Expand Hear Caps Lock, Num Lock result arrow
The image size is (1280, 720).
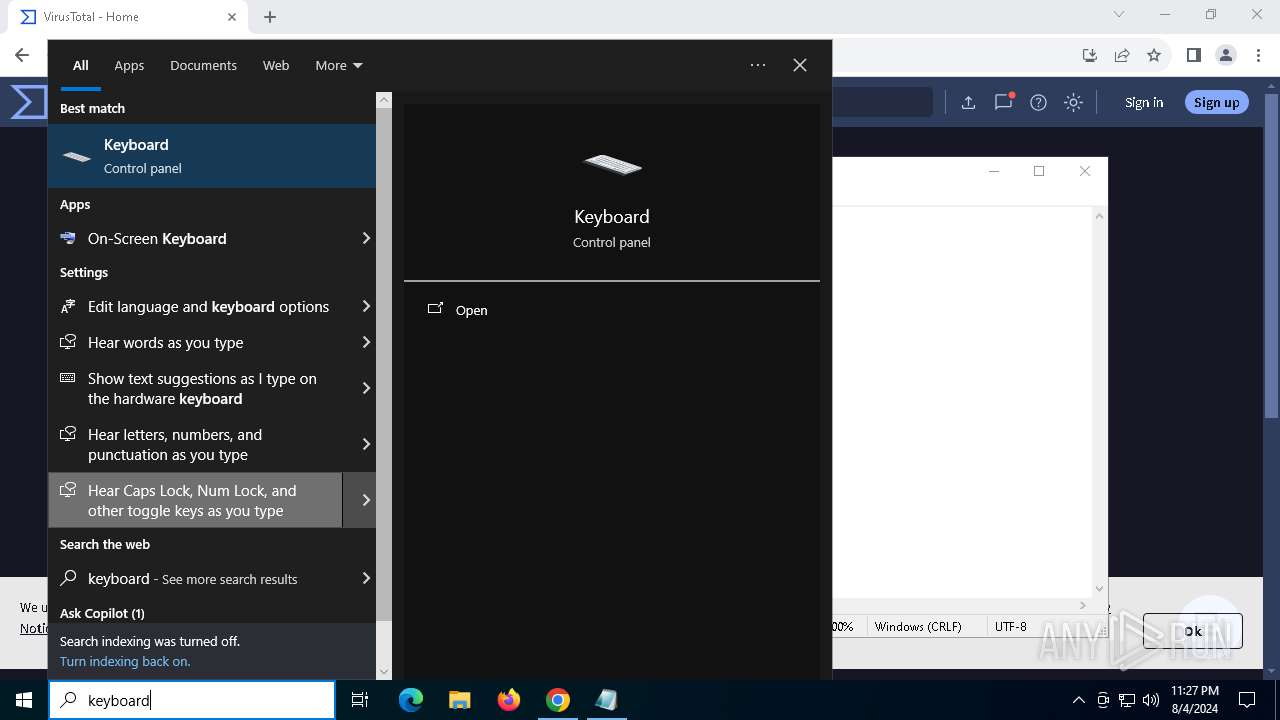[x=365, y=500]
